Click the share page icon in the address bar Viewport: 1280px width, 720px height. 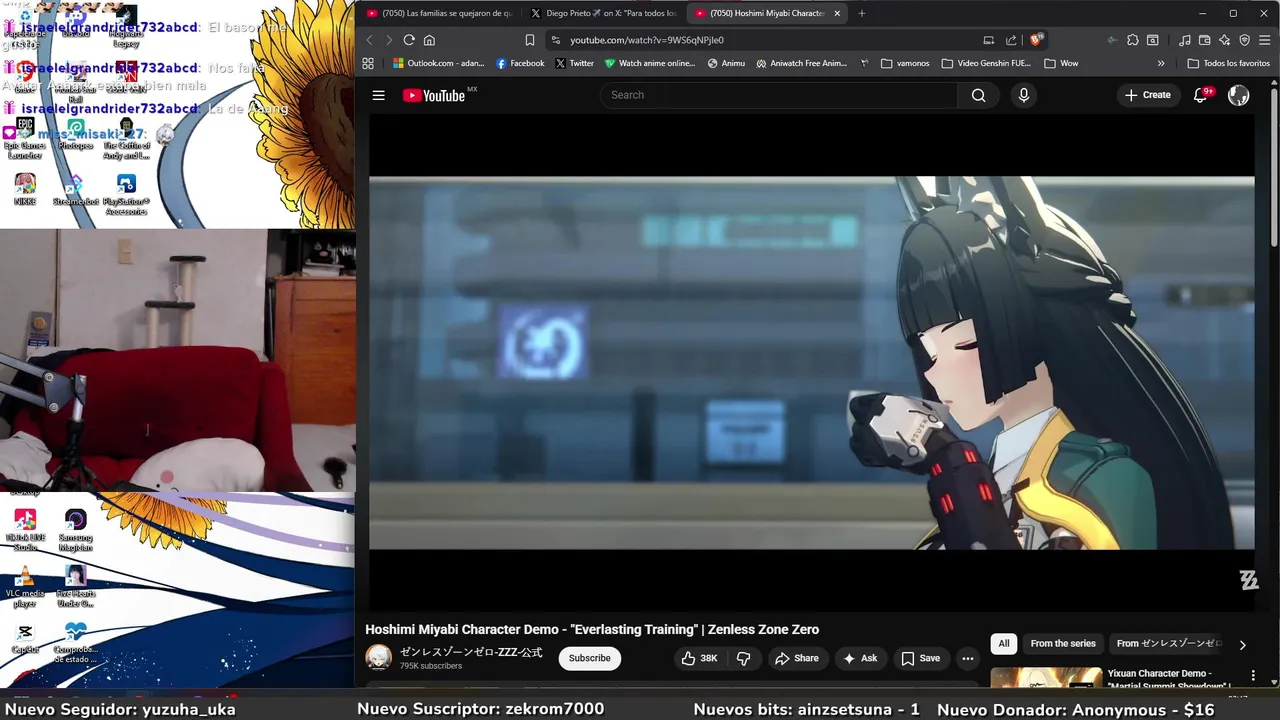pyautogui.click(x=1011, y=40)
